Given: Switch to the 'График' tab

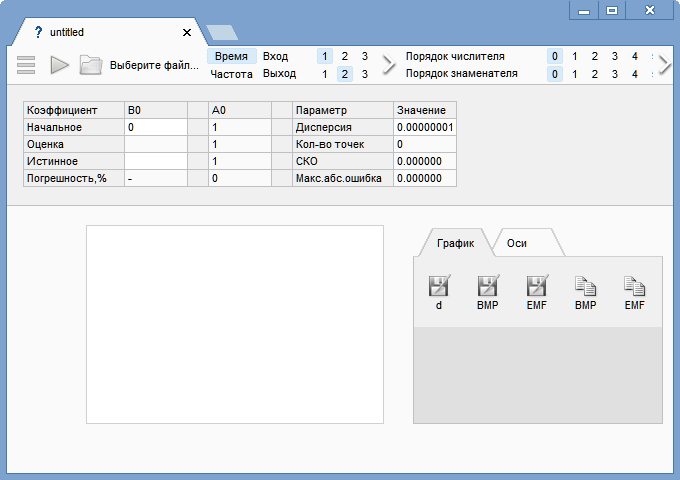Looking at the screenshot, I should pyautogui.click(x=455, y=243).
